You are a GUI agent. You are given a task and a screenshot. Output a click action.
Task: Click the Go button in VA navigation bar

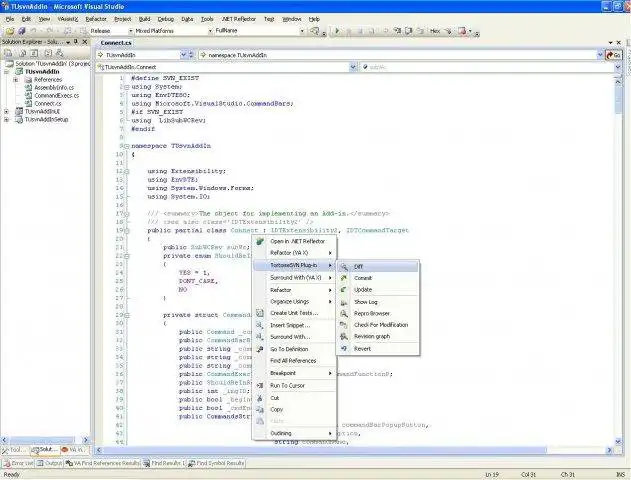click(x=613, y=55)
